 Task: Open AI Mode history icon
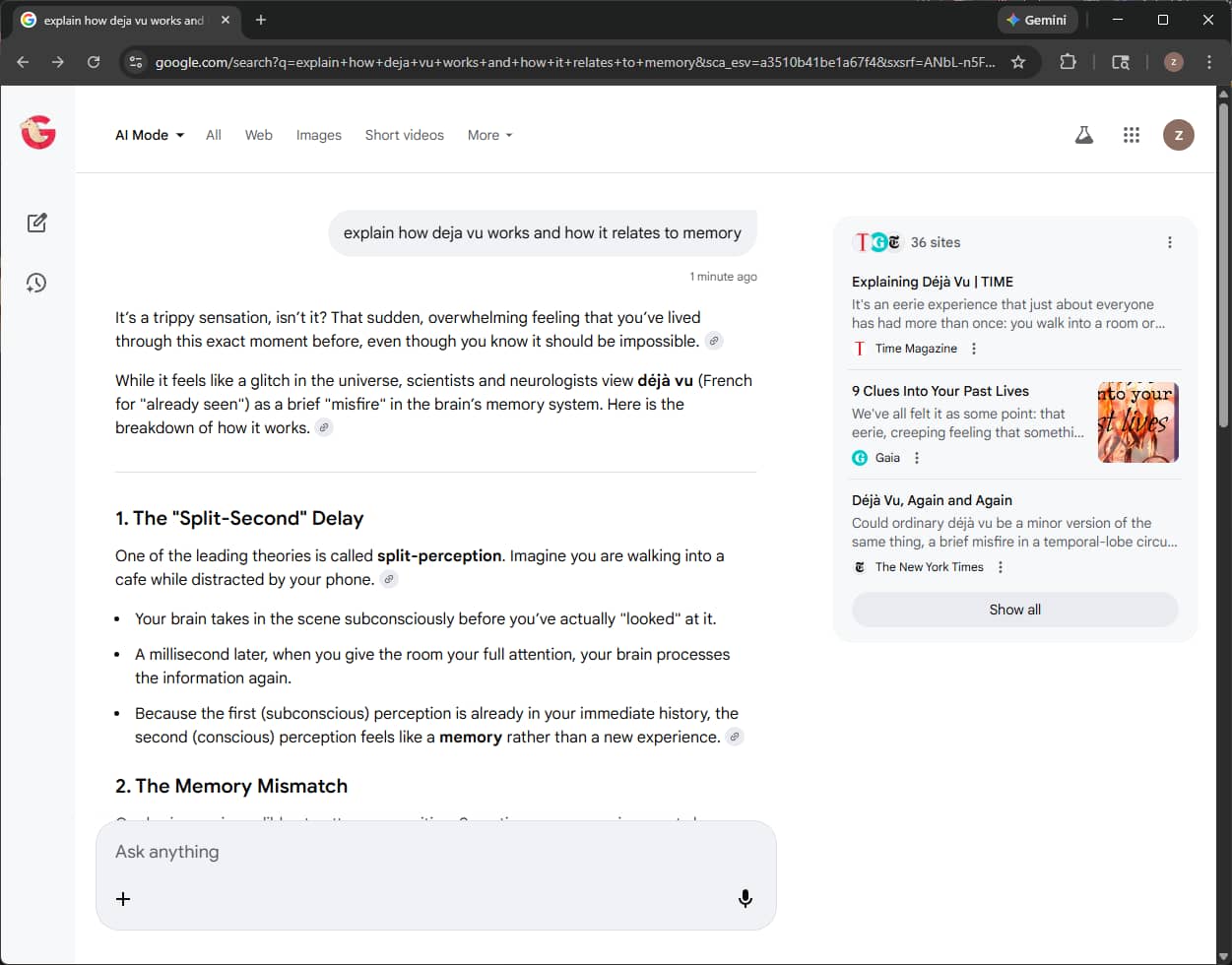pos(36,284)
